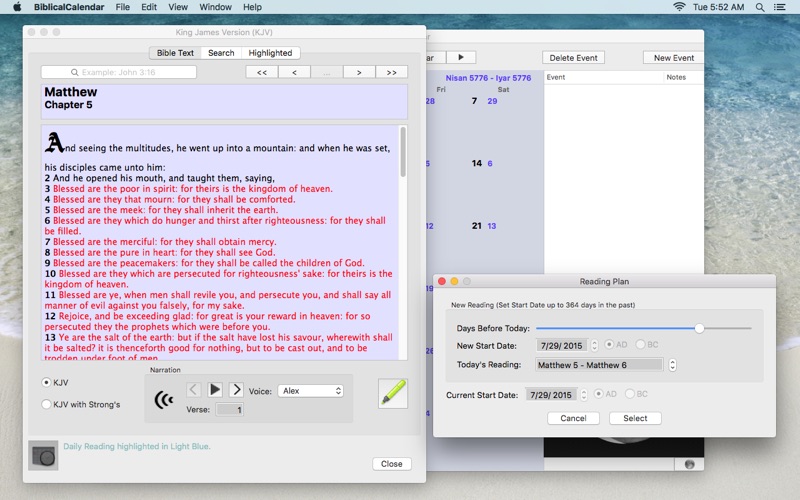The height and width of the screenshot is (500, 800).
Task: Open the Edit menu
Action: (x=149, y=7)
